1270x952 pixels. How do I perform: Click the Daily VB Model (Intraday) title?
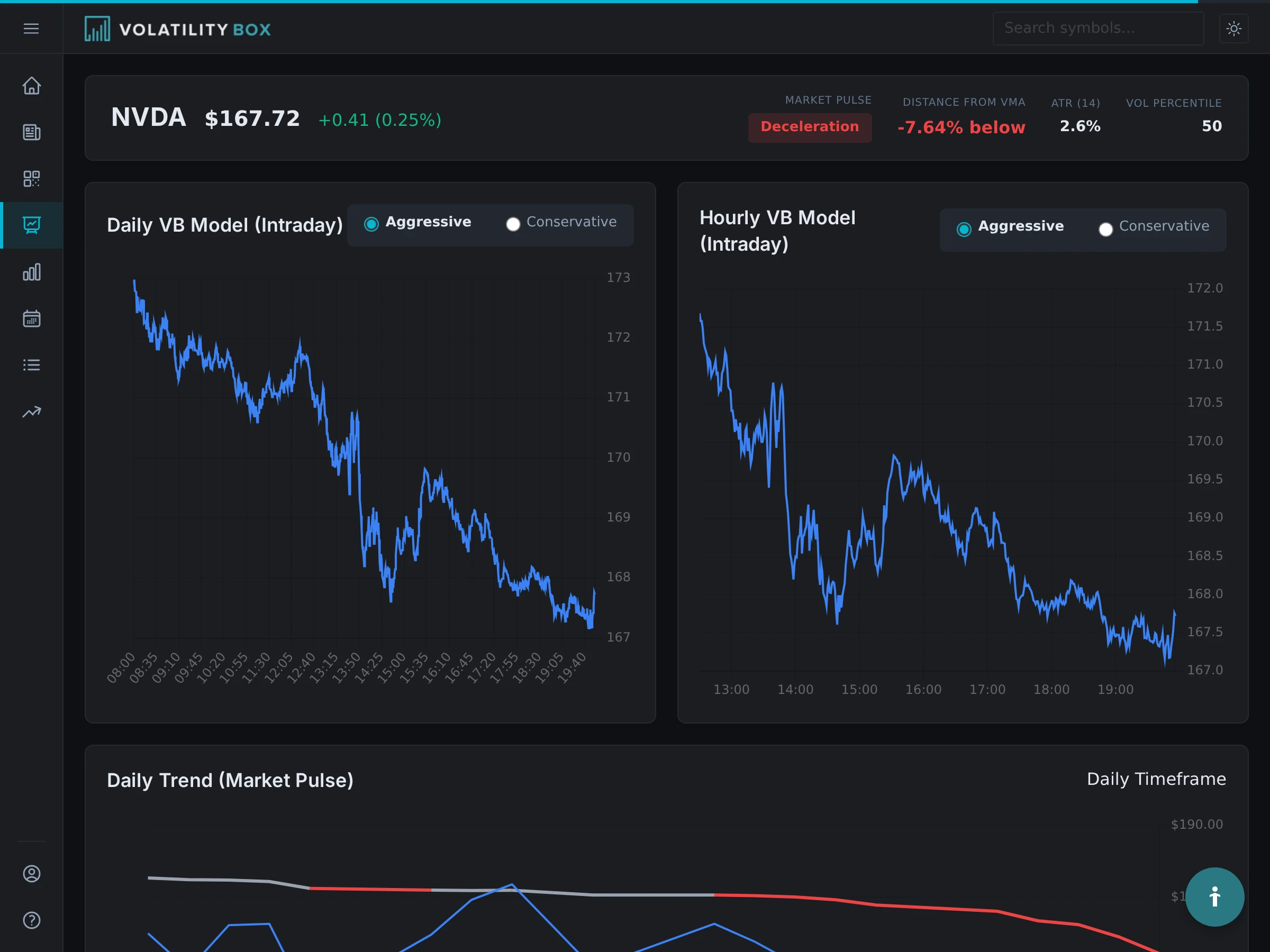point(224,225)
